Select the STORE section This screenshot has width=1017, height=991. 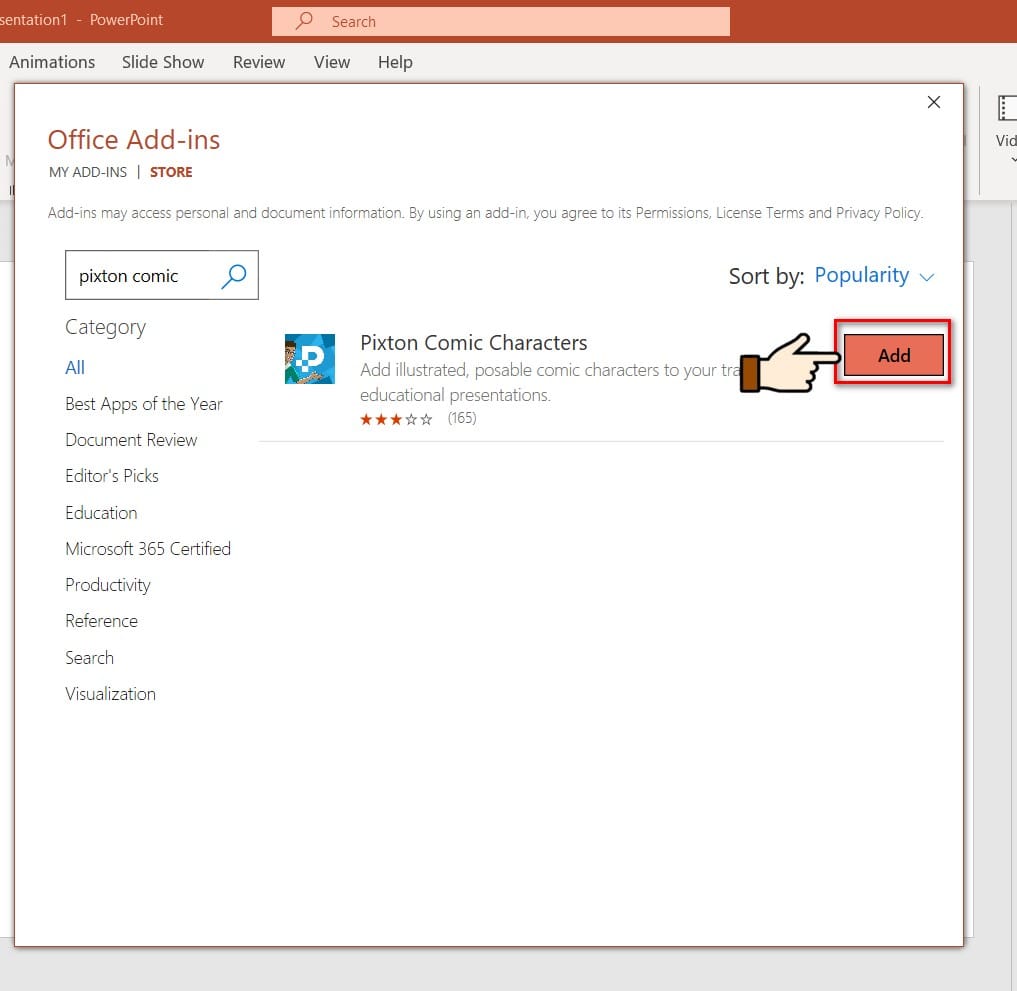pyautogui.click(x=171, y=172)
